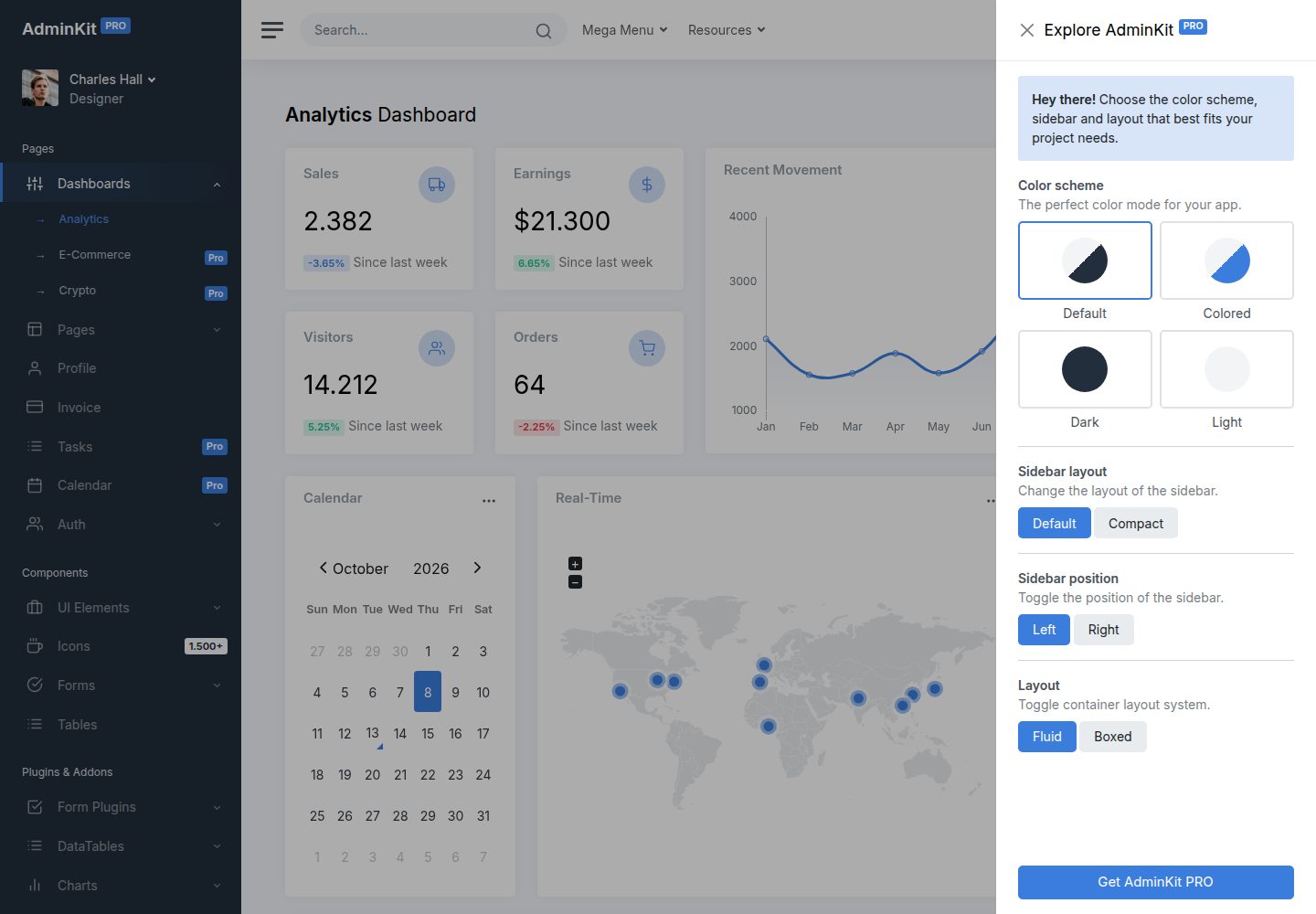Open E-Commerce dashboard sidebar item
Image resolution: width=1316 pixels, height=914 pixels.
coord(121,255)
